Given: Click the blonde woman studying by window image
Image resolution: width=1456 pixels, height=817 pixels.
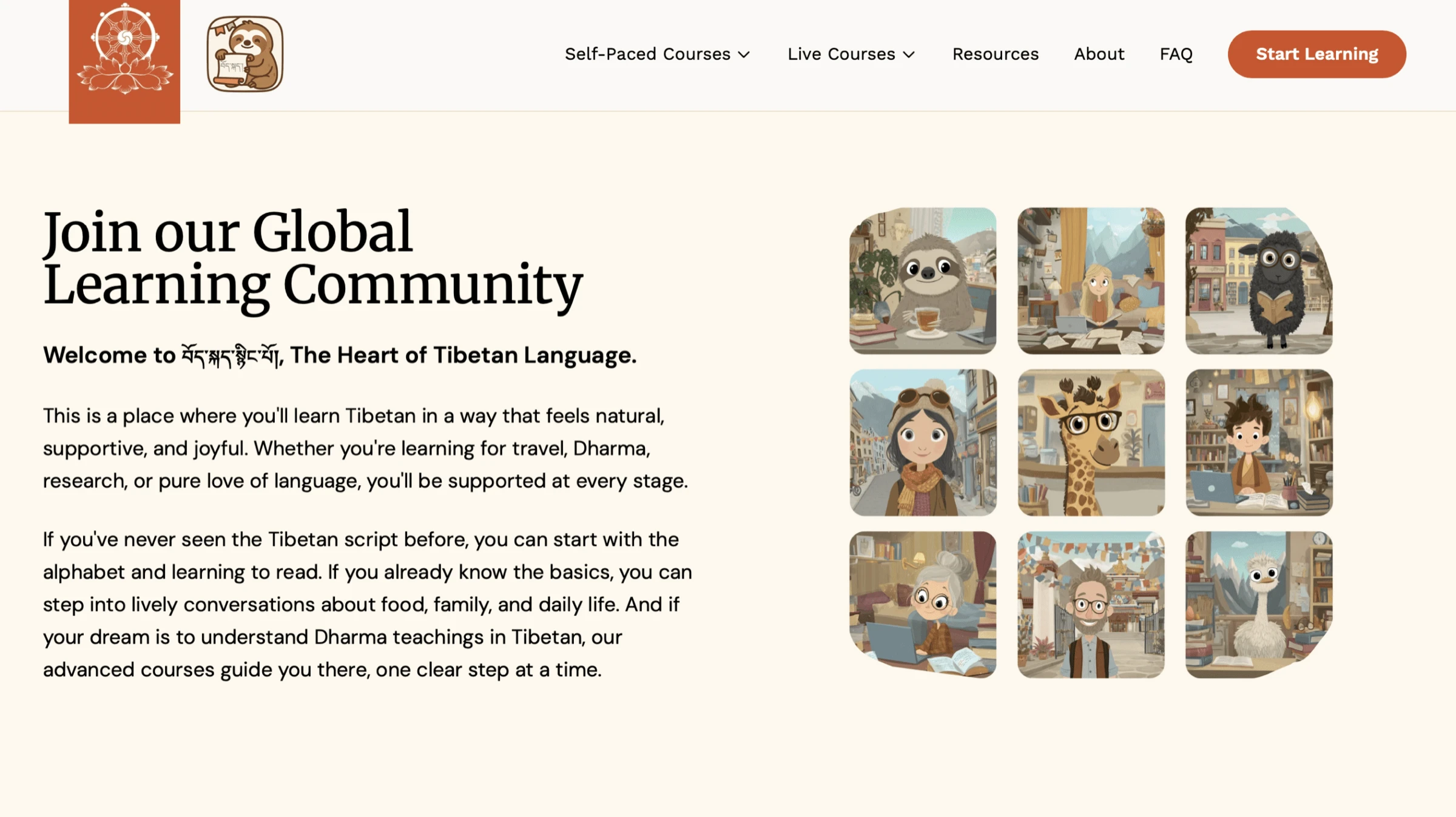Looking at the screenshot, I should click(1090, 282).
